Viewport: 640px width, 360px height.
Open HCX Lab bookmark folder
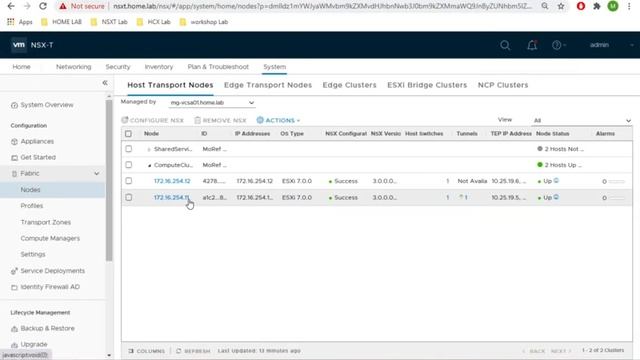(x=154, y=22)
